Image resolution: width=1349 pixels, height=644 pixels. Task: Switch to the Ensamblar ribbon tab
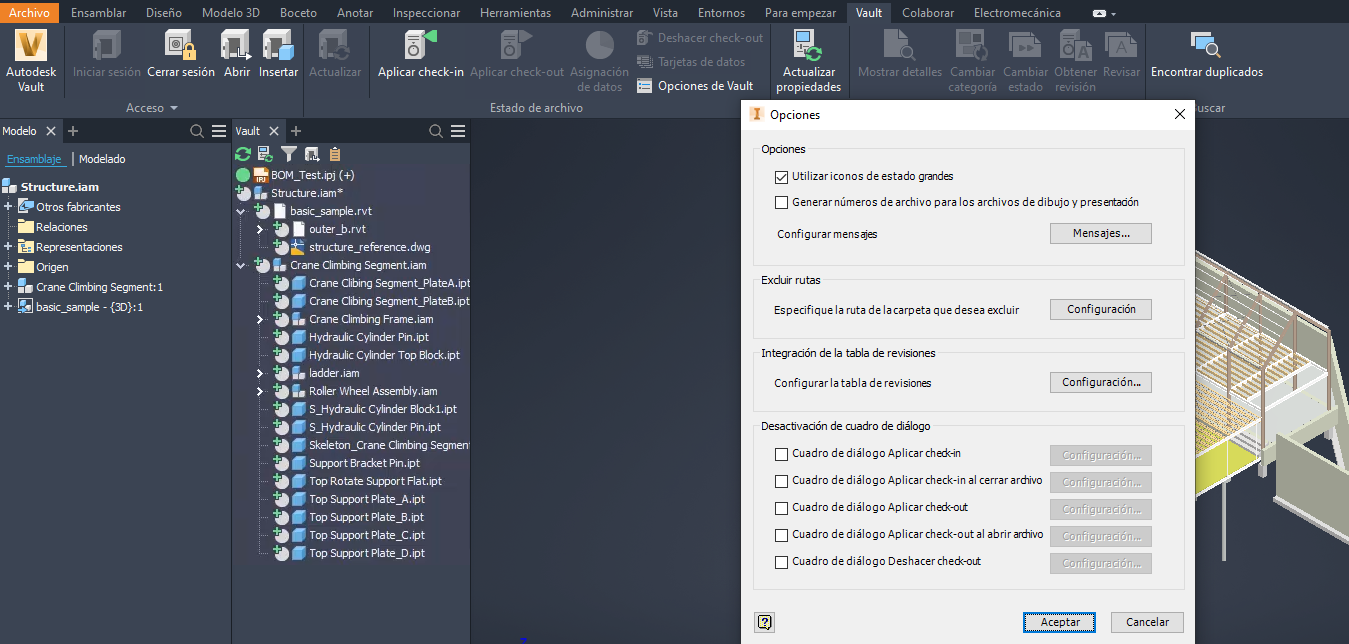coord(99,13)
